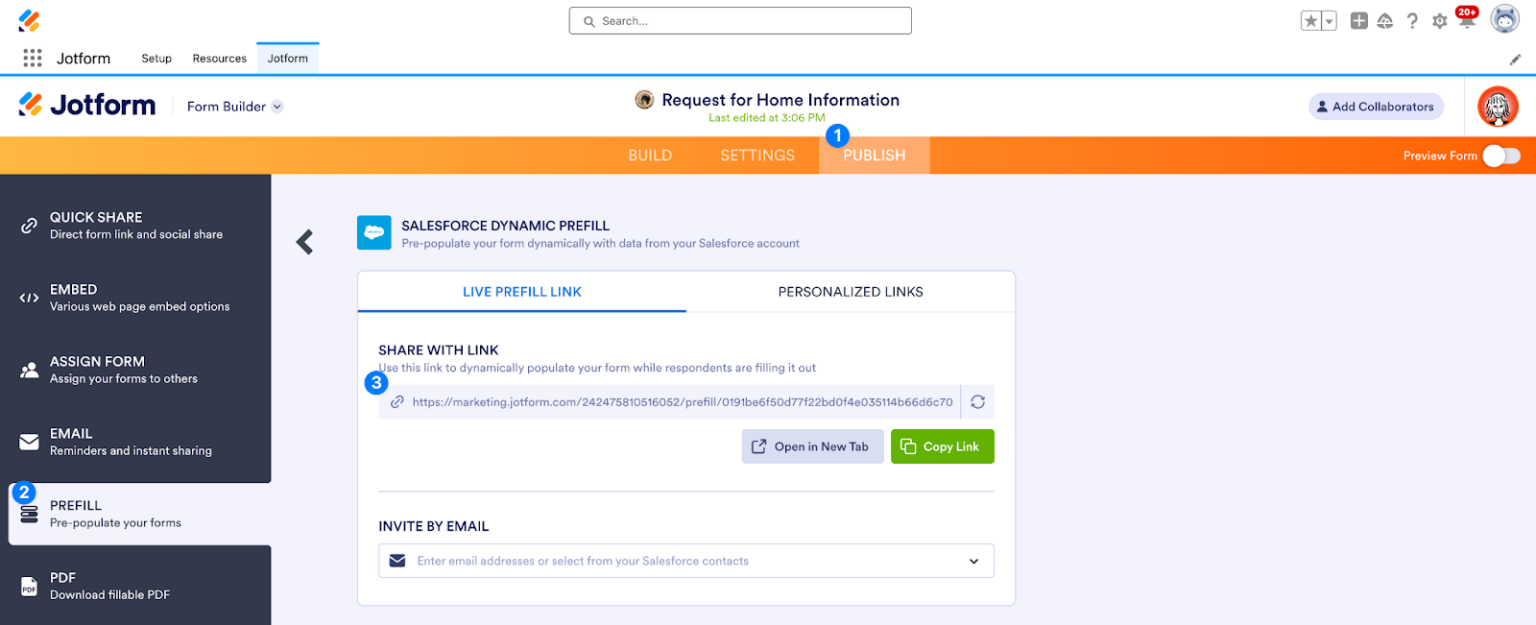Click the favorite star toggle
The width and height of the screenshot is (1536, 625).
click(1311, 20)
